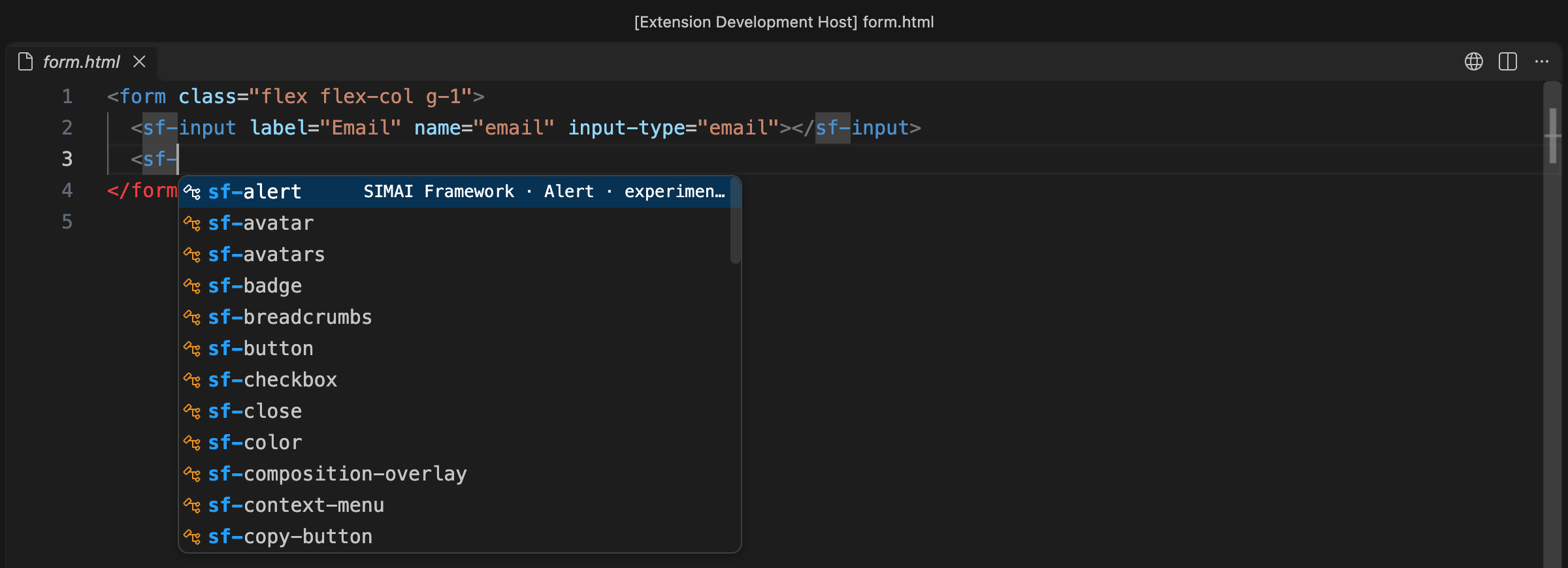This screenshot has width=1568, height=568.
Task: Insert sf-composition-overlay suggestion
Action: click(460, 474)
